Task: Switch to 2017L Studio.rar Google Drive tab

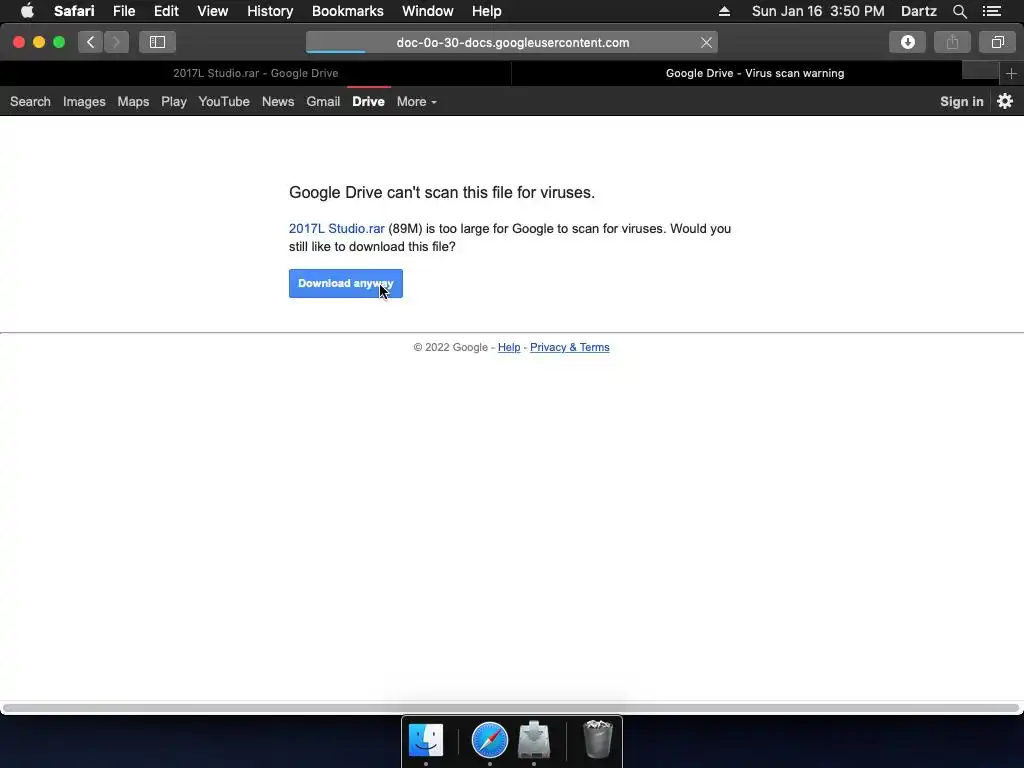Action: tap(255, 73)
